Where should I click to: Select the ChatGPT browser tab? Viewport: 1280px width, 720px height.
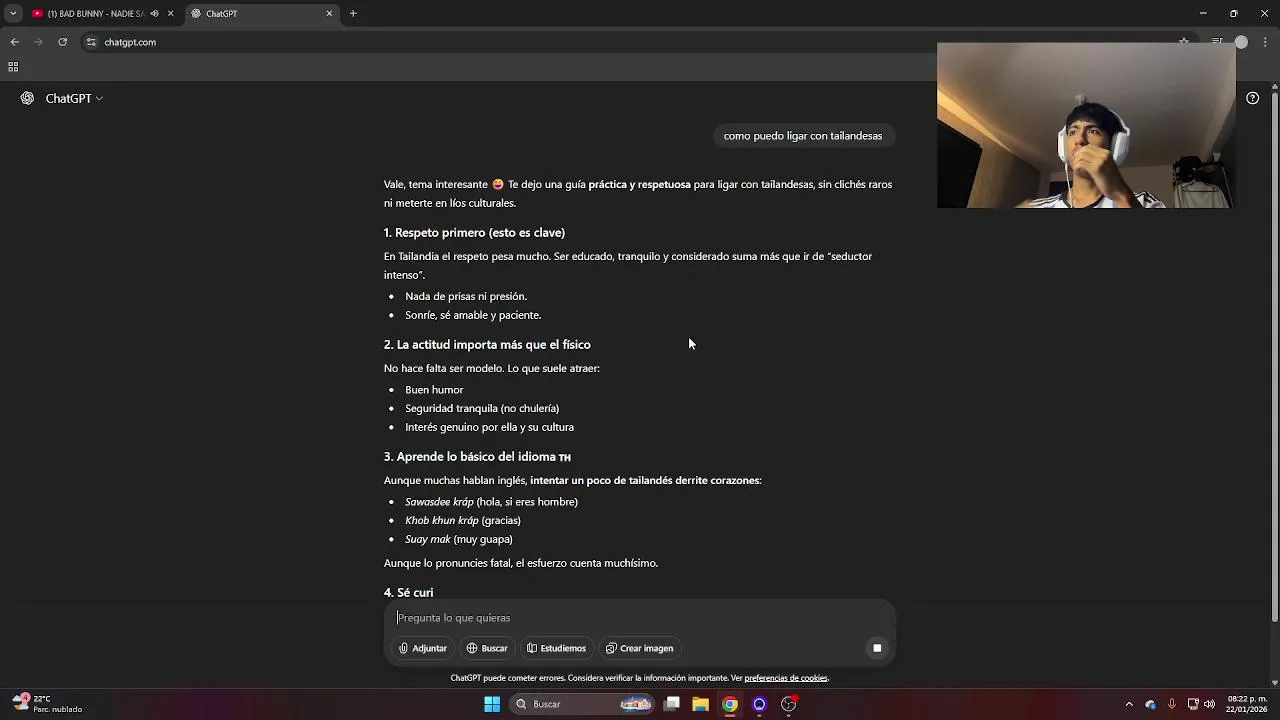[262, 14]
